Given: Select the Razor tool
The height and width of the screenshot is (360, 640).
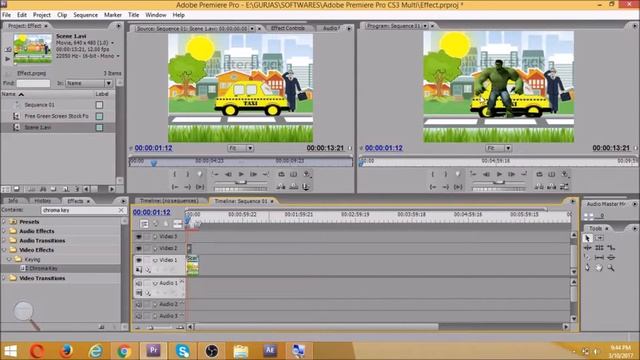Looking at the screenshot, I should coord(588,258).
